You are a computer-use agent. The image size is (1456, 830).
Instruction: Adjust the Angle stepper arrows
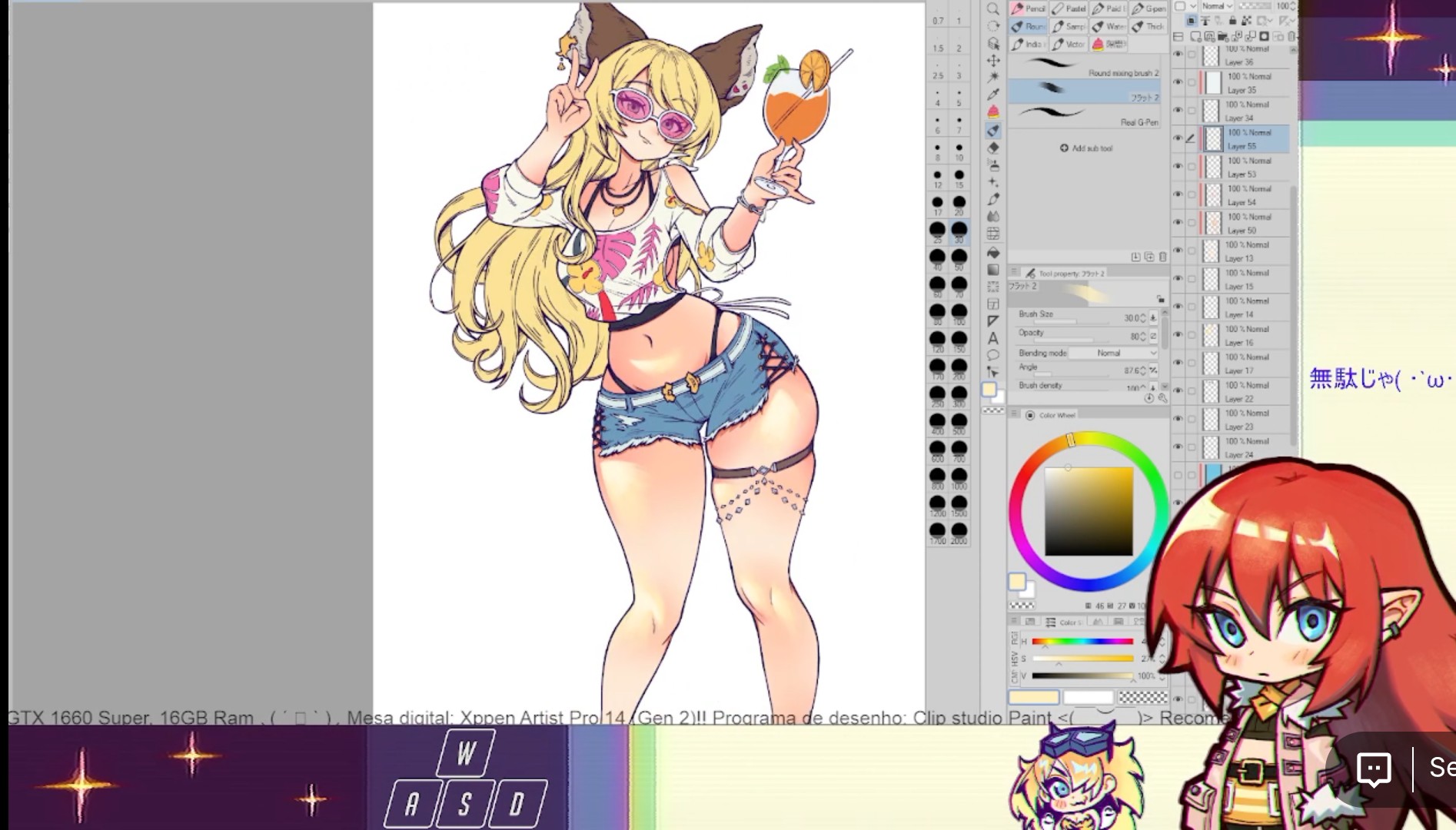pos(1143,370)
